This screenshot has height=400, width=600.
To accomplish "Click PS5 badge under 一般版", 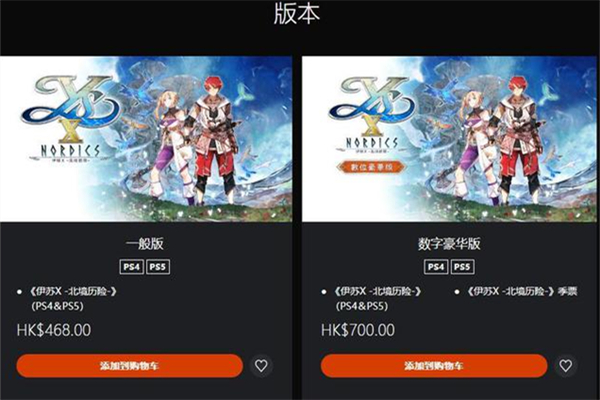I will pos(158,267).
